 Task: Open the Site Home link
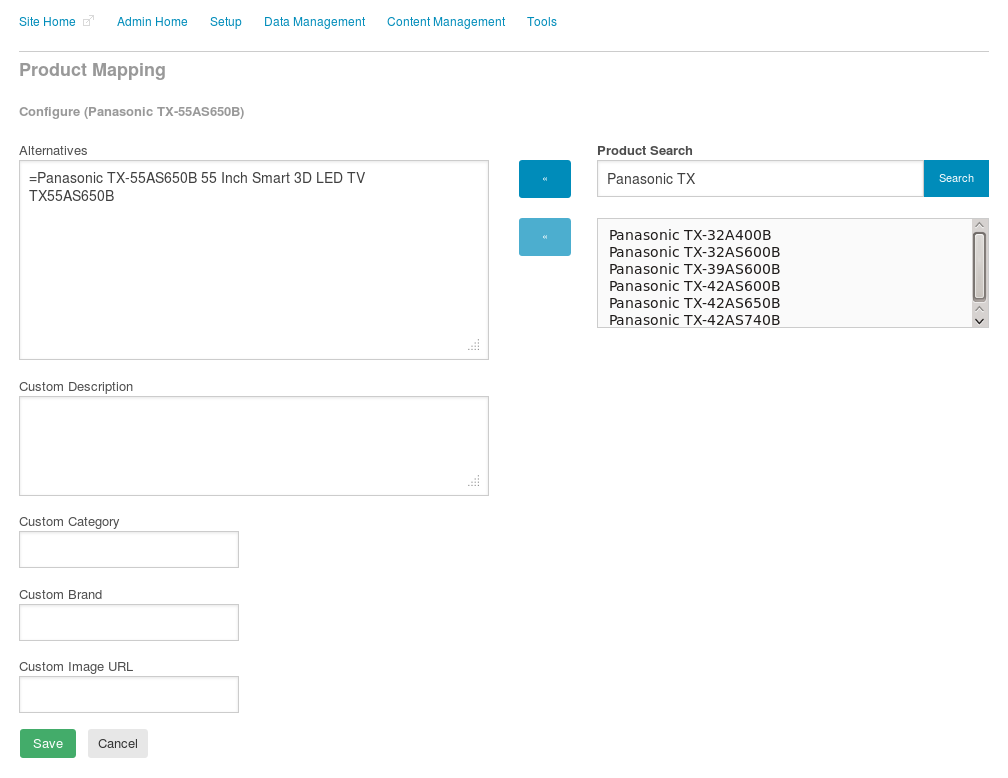pyautogui.click(x=47, y=22)
